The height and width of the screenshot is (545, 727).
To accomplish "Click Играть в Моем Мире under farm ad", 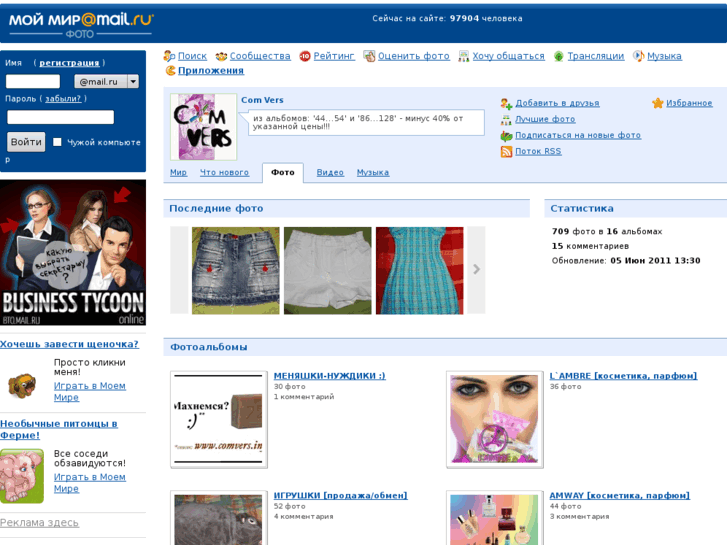I will click(89, 483).
